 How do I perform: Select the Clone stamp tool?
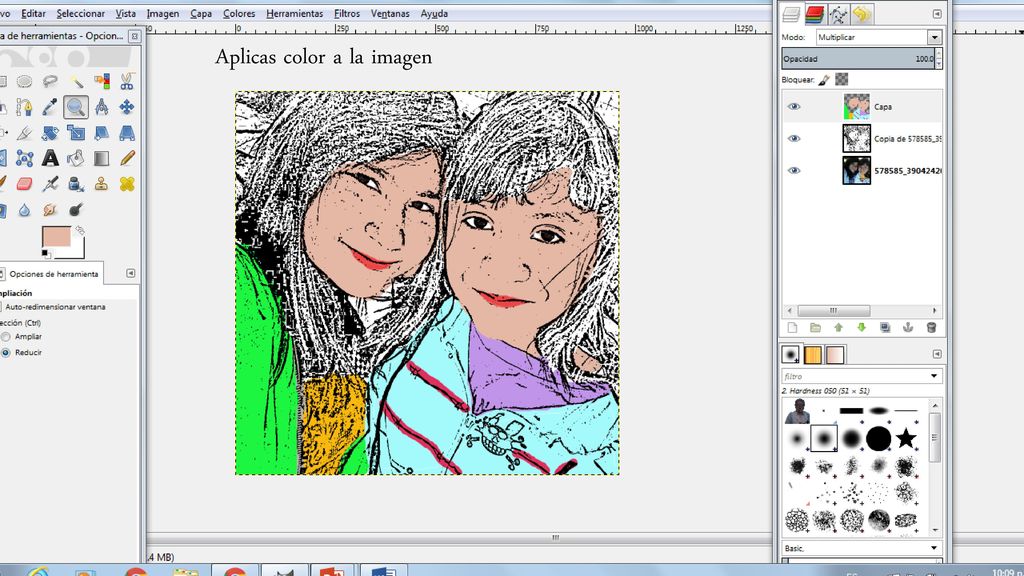[101, 184]
